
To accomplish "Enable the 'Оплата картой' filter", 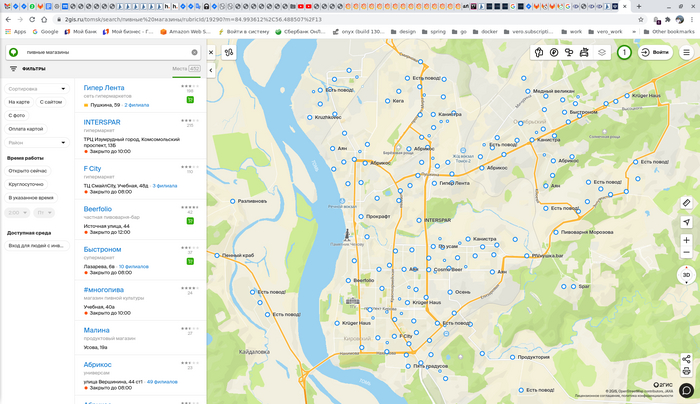I will [26, 129].
